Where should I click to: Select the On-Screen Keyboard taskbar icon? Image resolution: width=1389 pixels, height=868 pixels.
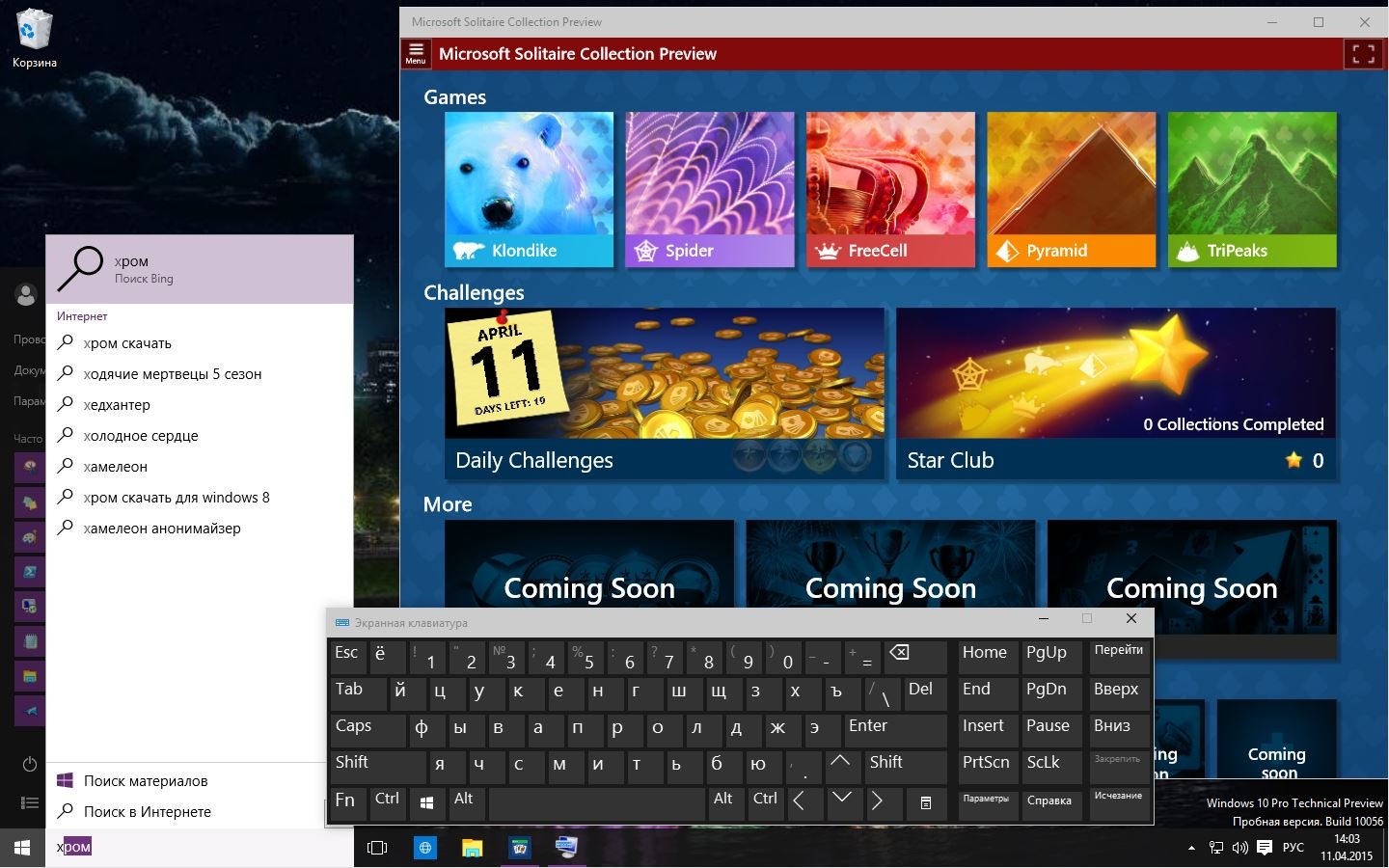tap(566, 848)
